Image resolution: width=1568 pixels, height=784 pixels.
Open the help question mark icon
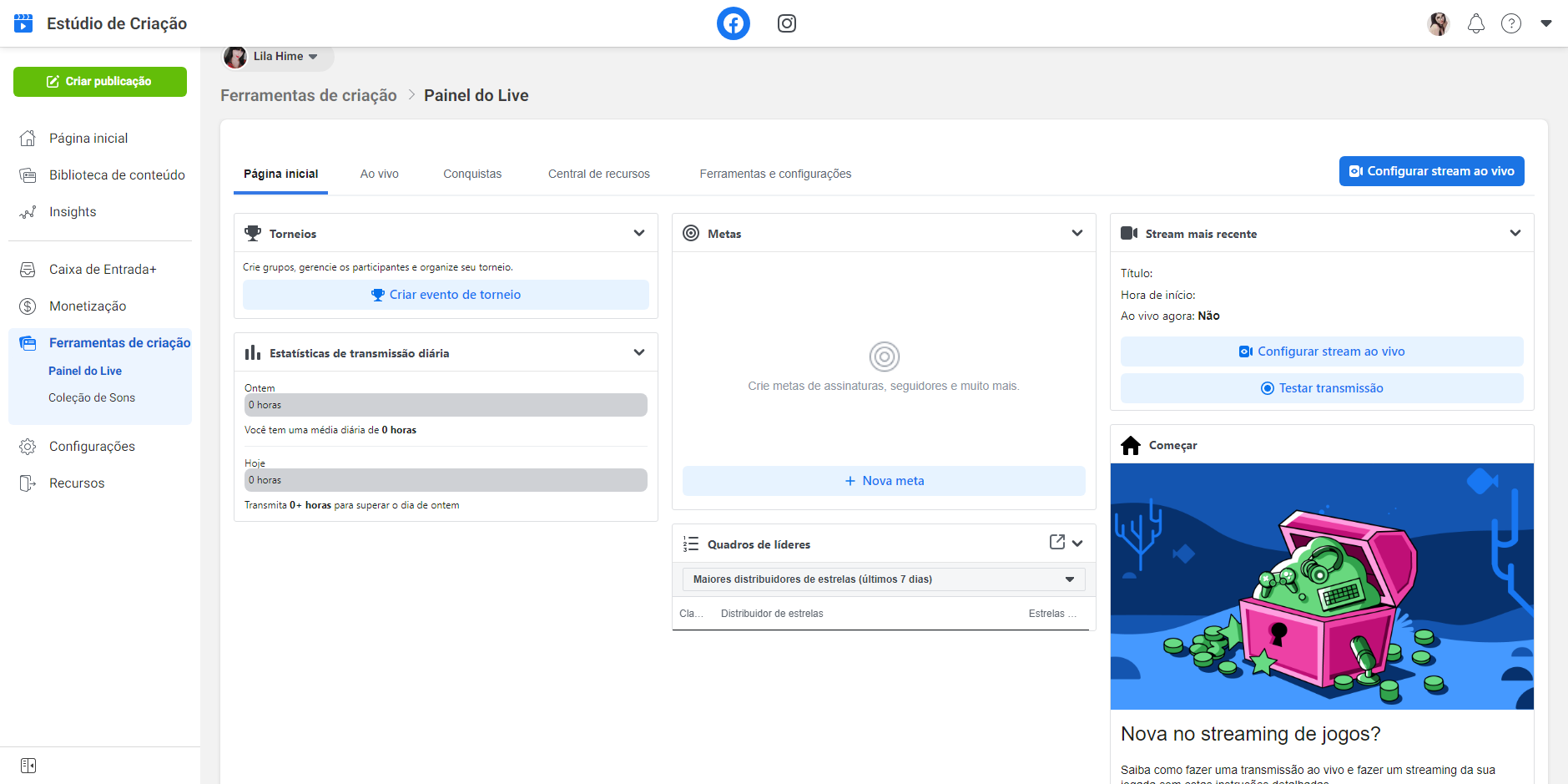pos(1510,23)
